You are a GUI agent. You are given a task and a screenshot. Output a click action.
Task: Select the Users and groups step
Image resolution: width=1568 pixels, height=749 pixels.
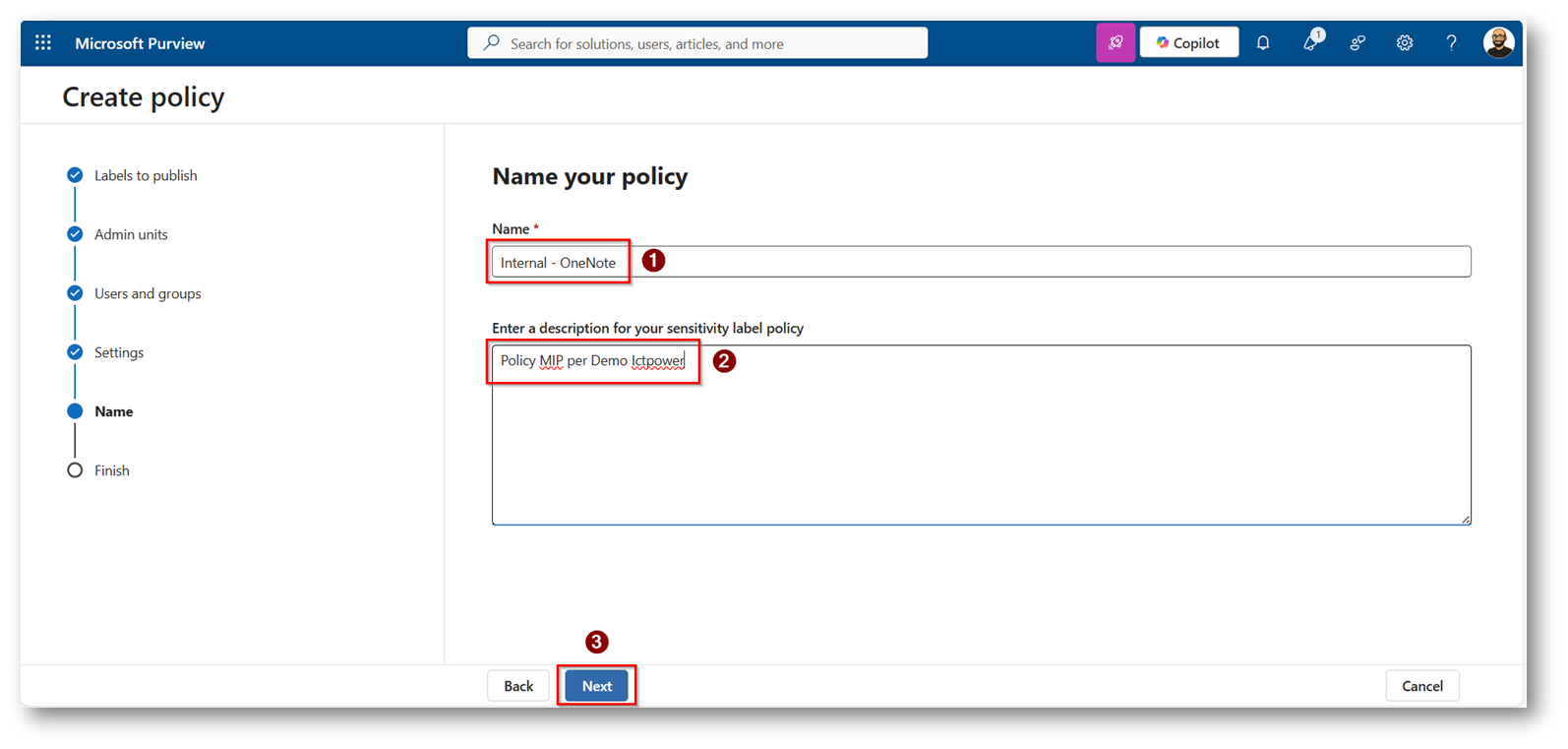click(x=148, y=293)
